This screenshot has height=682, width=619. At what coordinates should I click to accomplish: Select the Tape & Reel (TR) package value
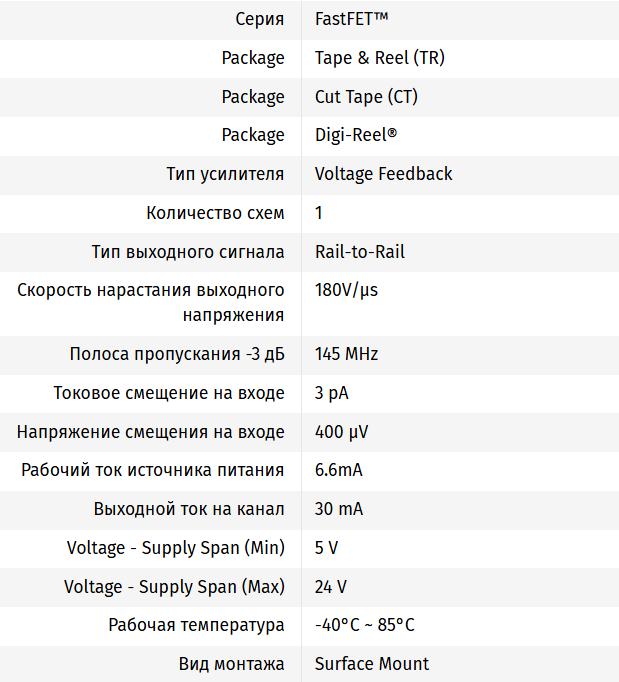click(x=379, y=58)
